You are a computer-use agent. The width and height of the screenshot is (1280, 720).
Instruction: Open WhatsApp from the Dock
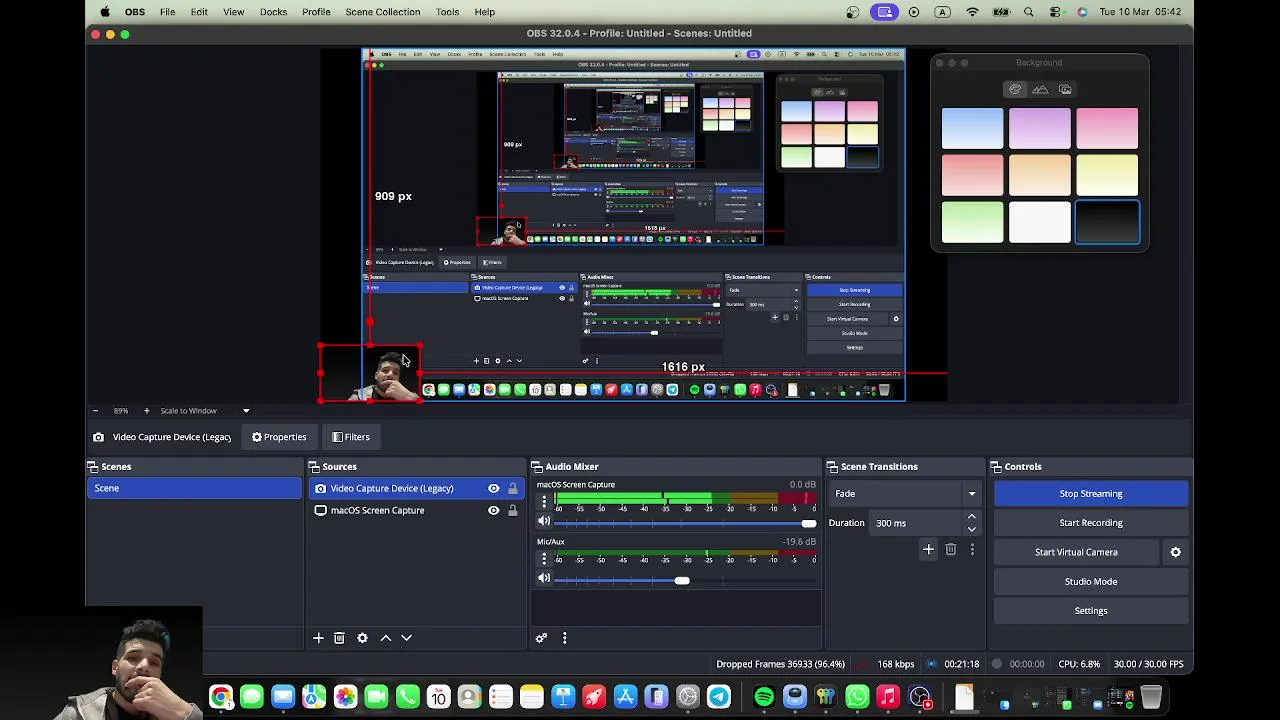click(x=857, y=697)
